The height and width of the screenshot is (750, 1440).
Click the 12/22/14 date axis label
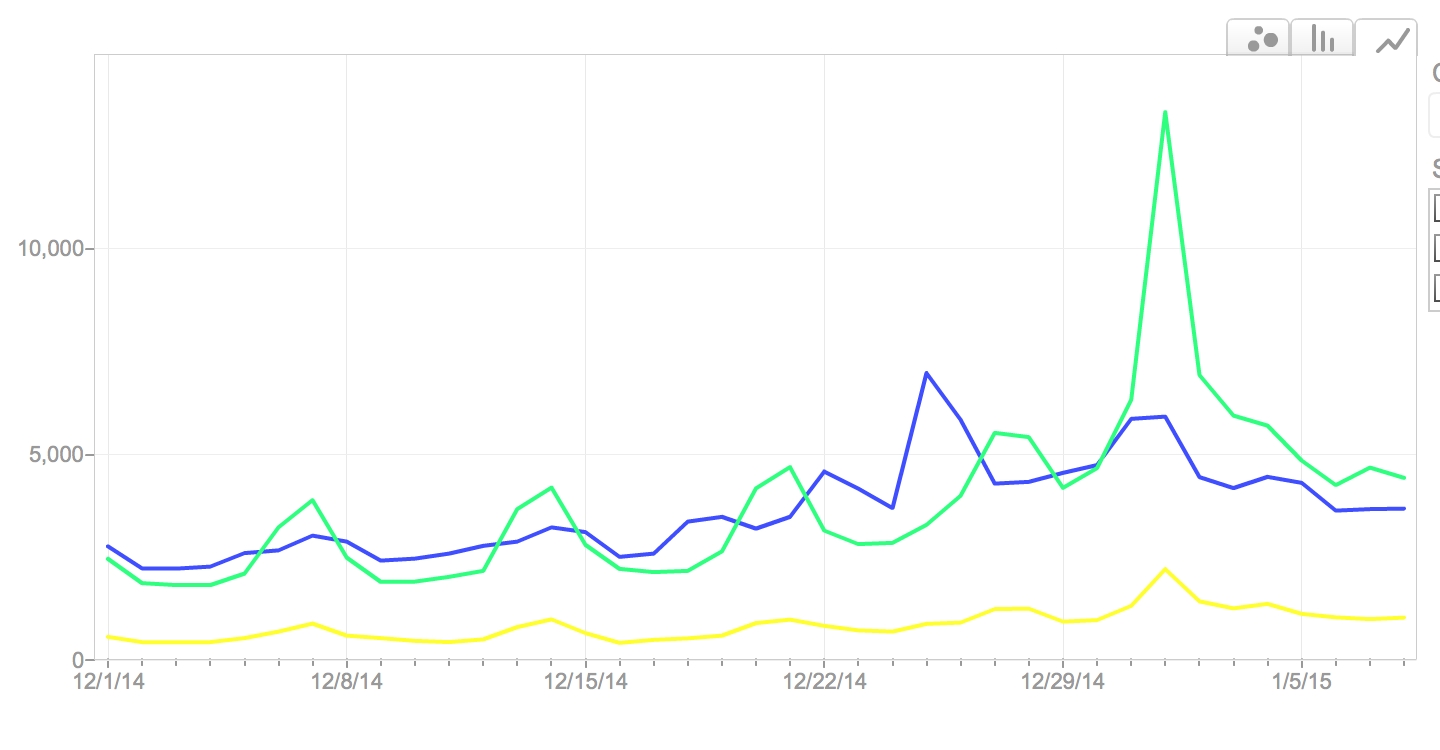point(824,682)
